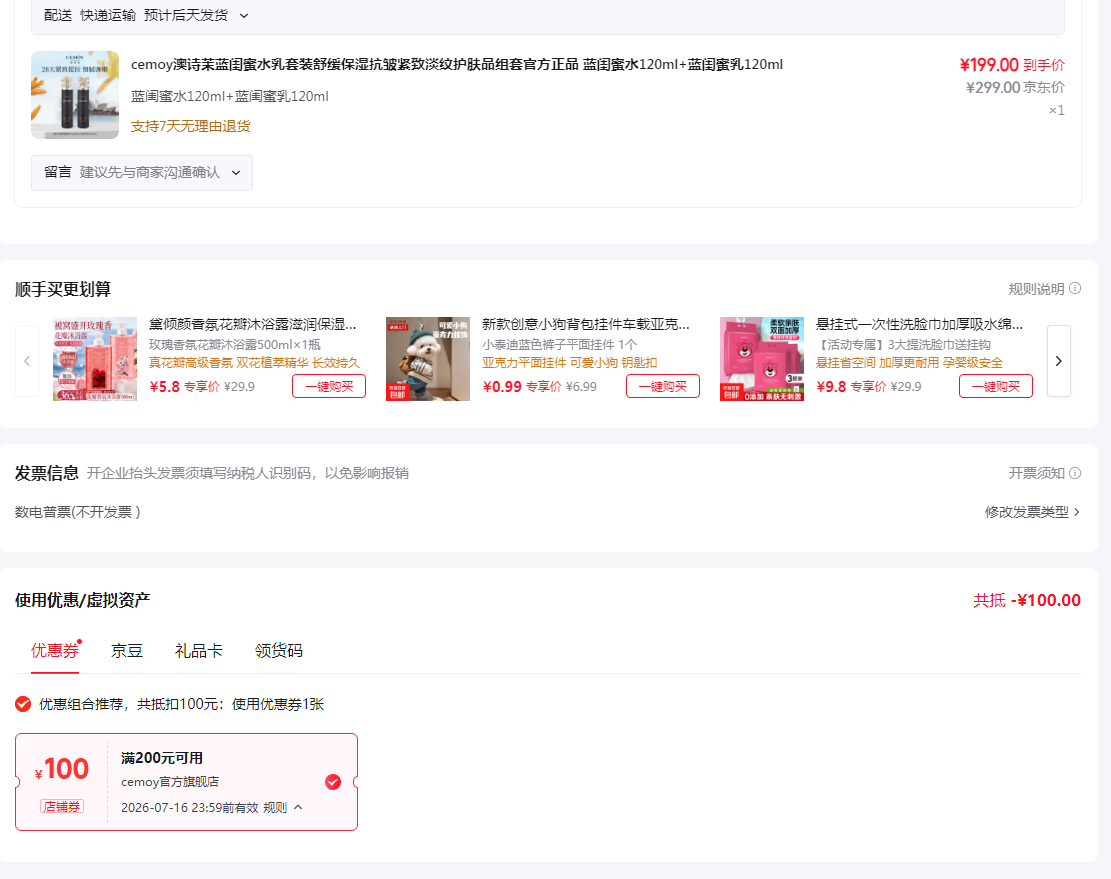
Task: Click the 共抵 -¥100.00 discount total
Action: [x=1027, y=601]
